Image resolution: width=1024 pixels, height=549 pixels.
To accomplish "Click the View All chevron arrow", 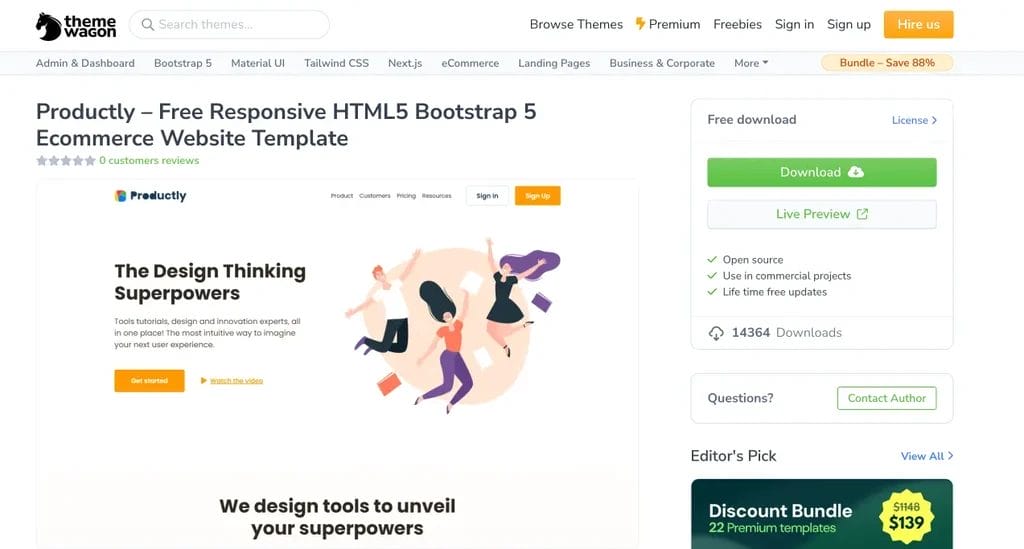I will click(x=950, y=456).
